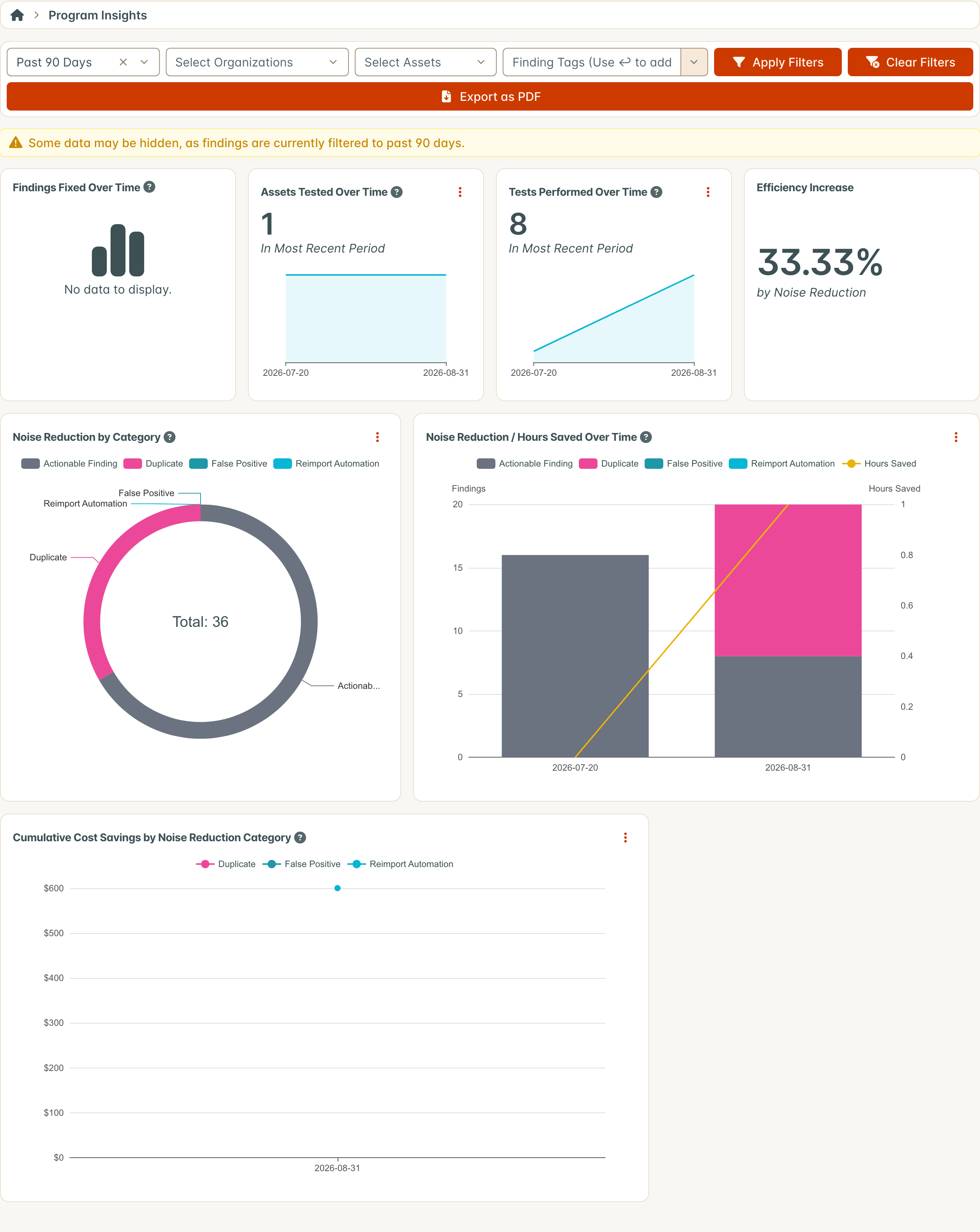The width and height of the screenshot is (980, 1232).
Task: Toggle Actionable Finding in donut chart legend
Action: point(69,464)
